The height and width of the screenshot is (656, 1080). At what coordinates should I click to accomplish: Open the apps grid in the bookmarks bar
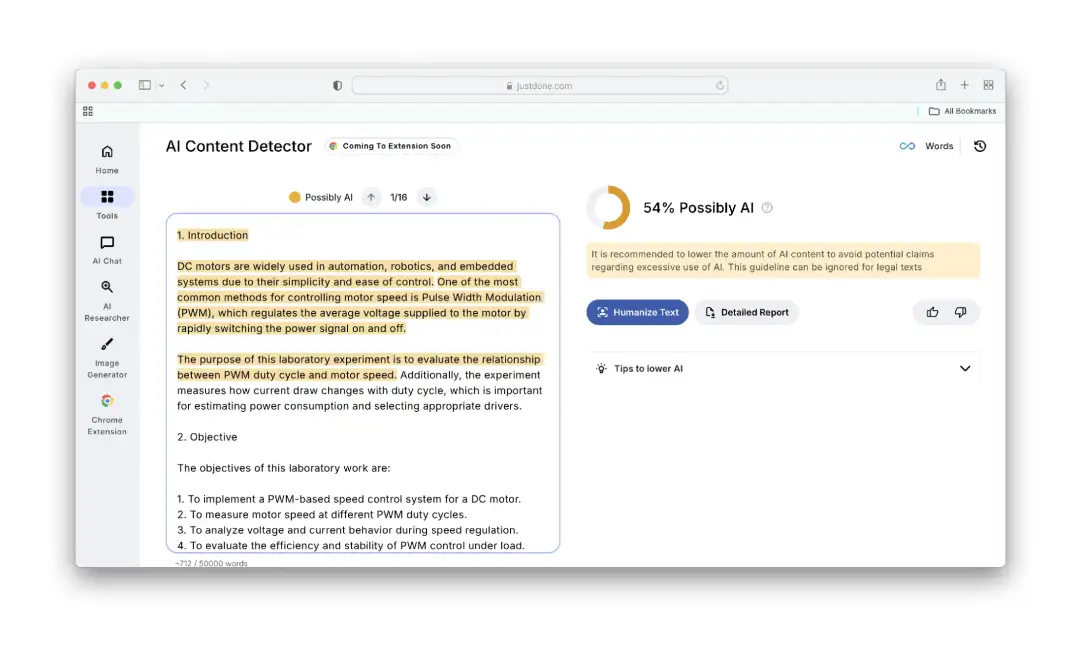[x=87, y=111]
